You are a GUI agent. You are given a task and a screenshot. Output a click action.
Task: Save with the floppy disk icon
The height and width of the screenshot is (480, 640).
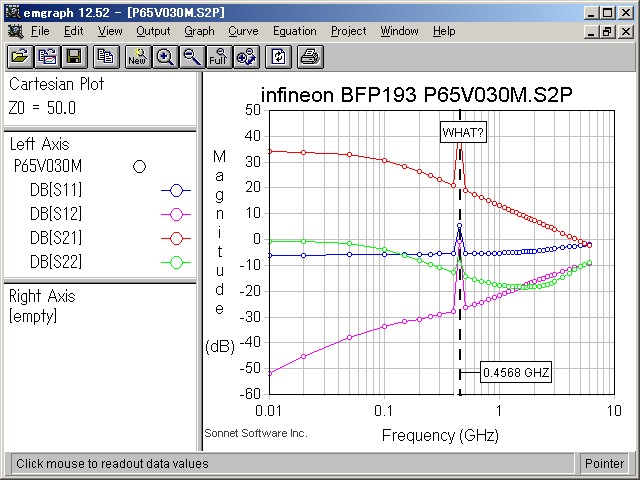point(74,56)
